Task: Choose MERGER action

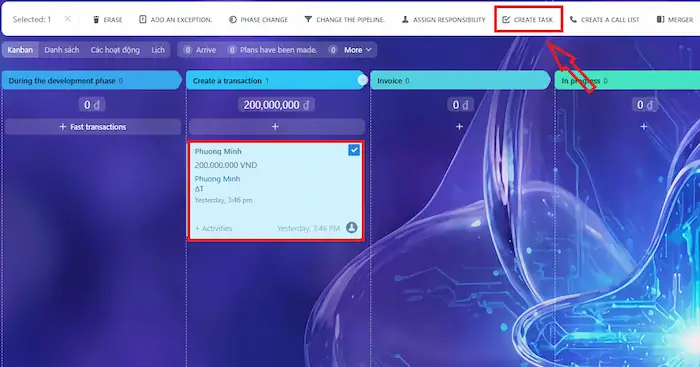Action: 681,20
